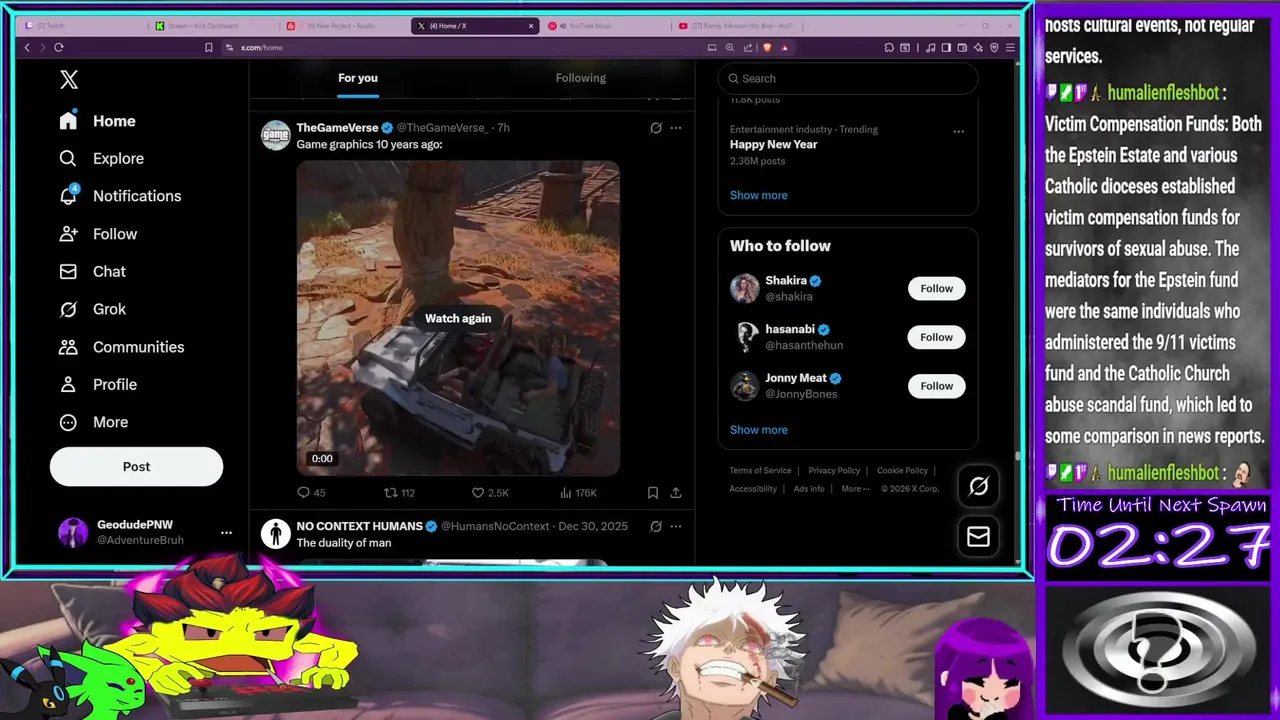Click the white Post button
The image size is (1280, 720).
point(136,466)
